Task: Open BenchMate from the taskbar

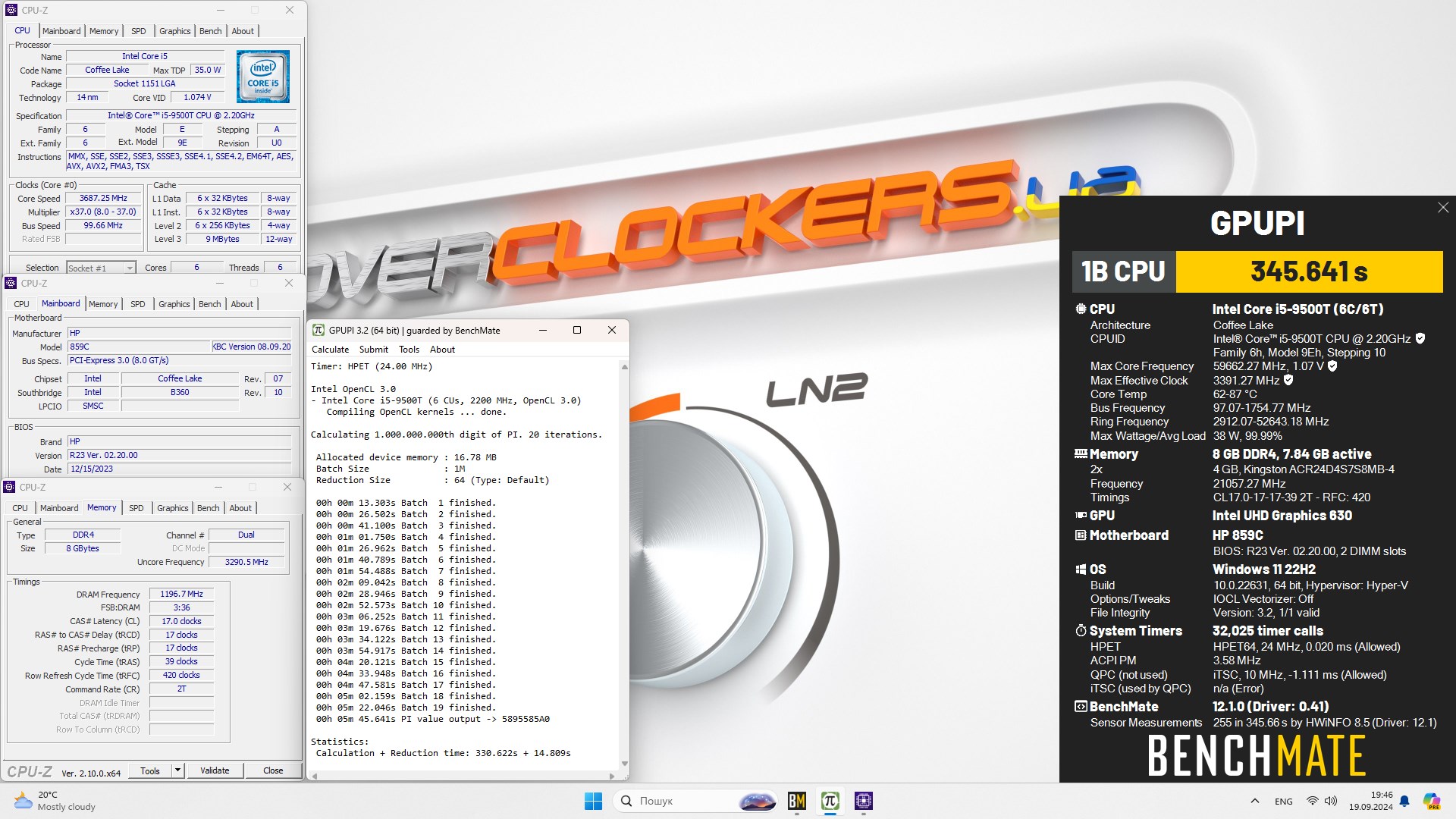Action: coord(797,801)
